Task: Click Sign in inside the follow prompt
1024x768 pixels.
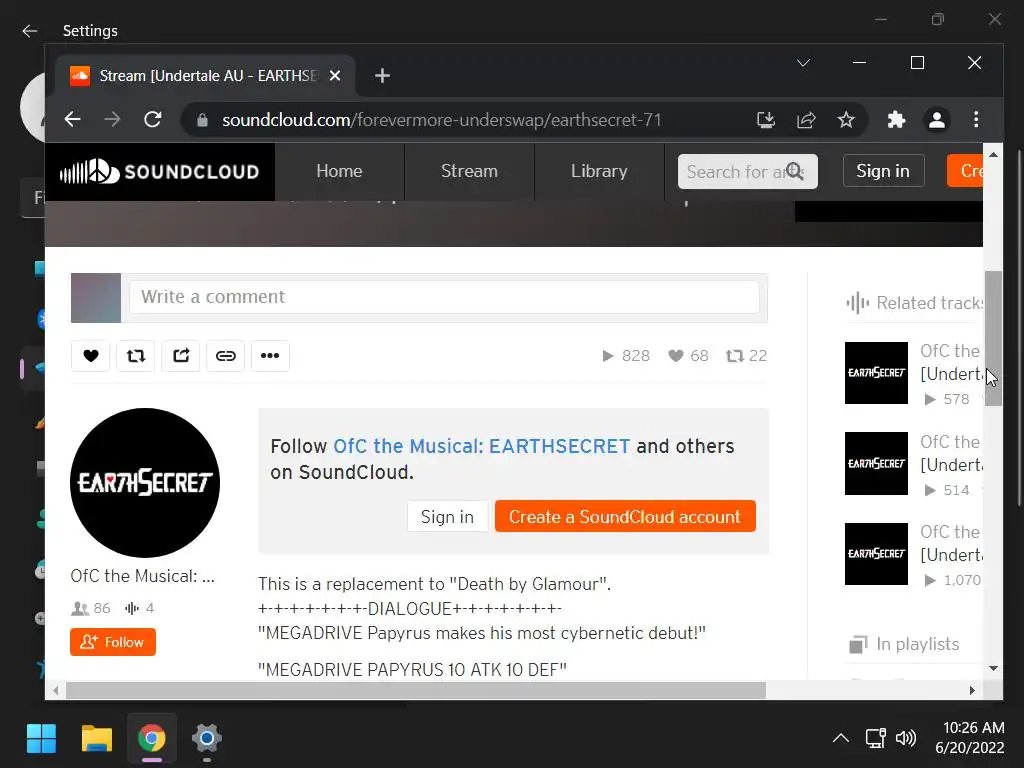Action: [x=447, y=517]
